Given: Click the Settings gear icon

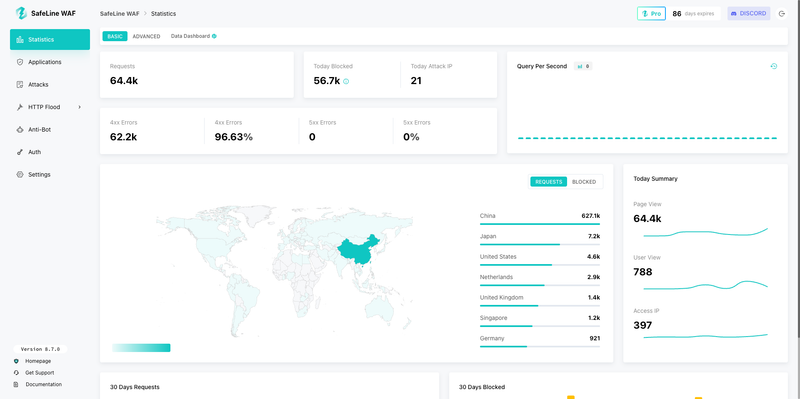Looking at the screenshot, I should click(20, 174).
